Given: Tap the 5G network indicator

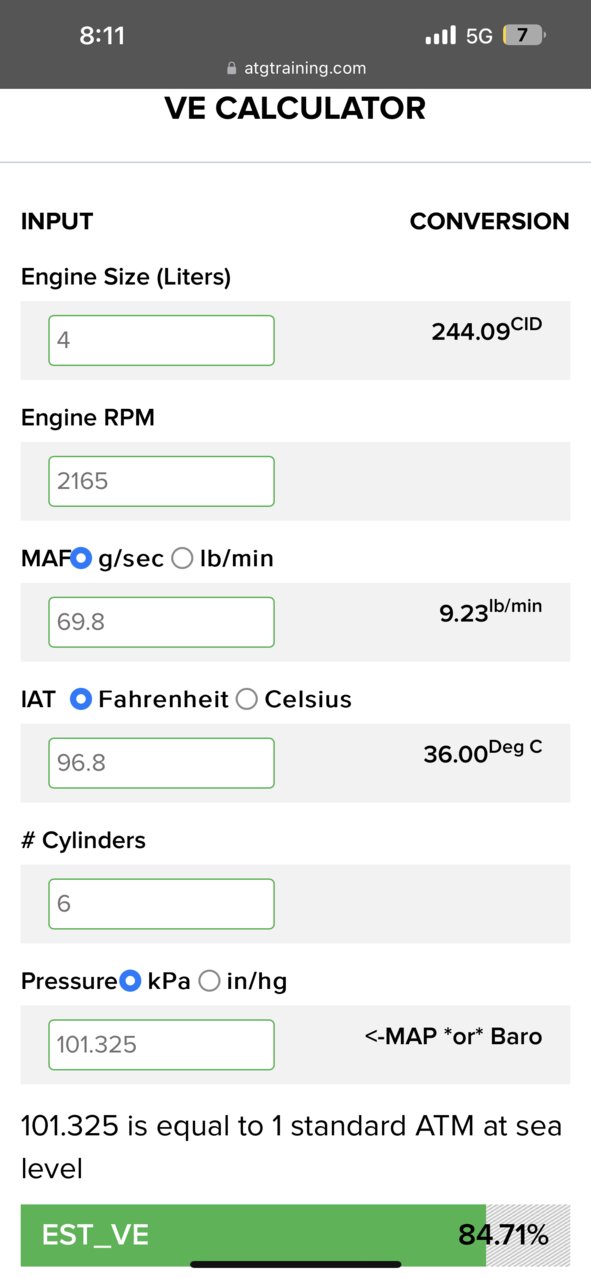Looking at the screenshot, I should pos(480,36).
